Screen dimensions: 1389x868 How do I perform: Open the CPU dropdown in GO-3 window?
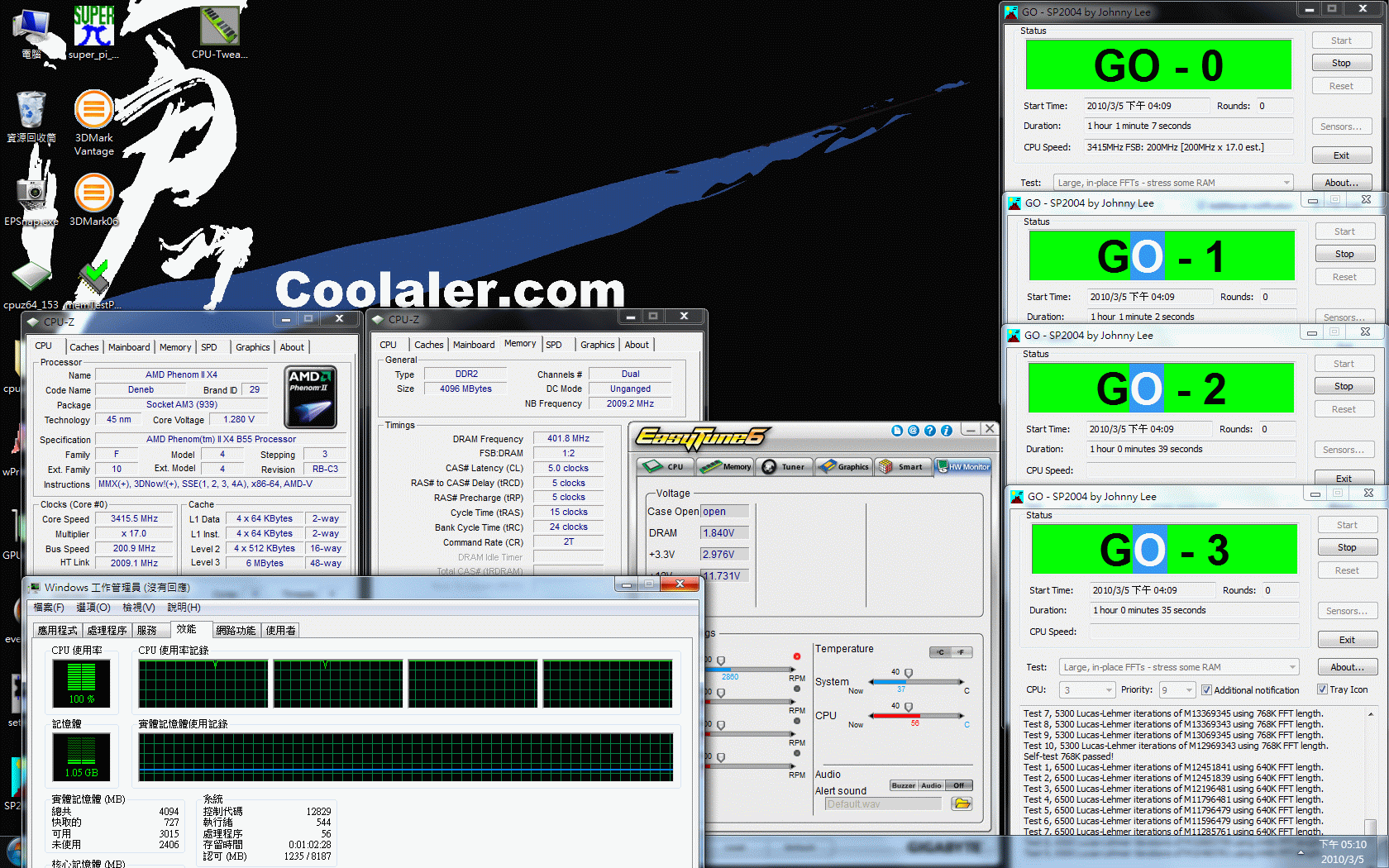coord(1088,689)
